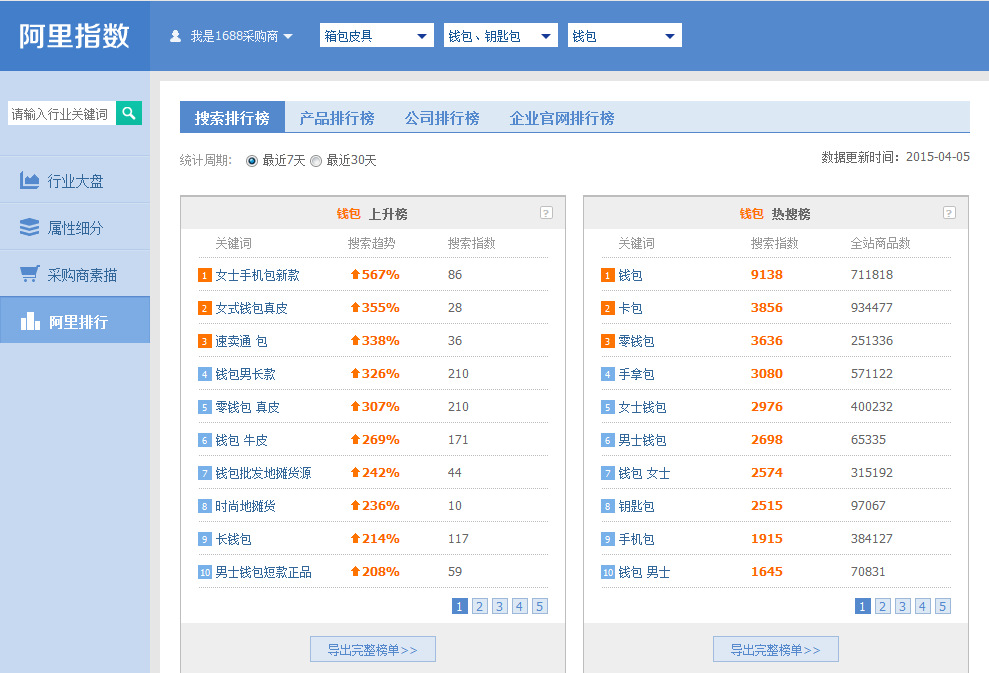Open keyword 男士钱包短款正品 in 上升榜
This screenshot has width=989, height=673.
click(x=263, y=572)
